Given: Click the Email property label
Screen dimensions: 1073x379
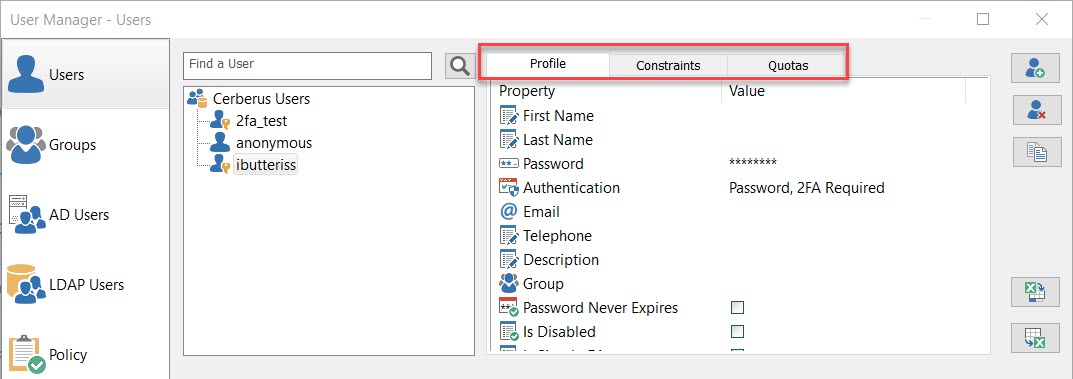Looking at the screenshot, I should coord(541,211).
